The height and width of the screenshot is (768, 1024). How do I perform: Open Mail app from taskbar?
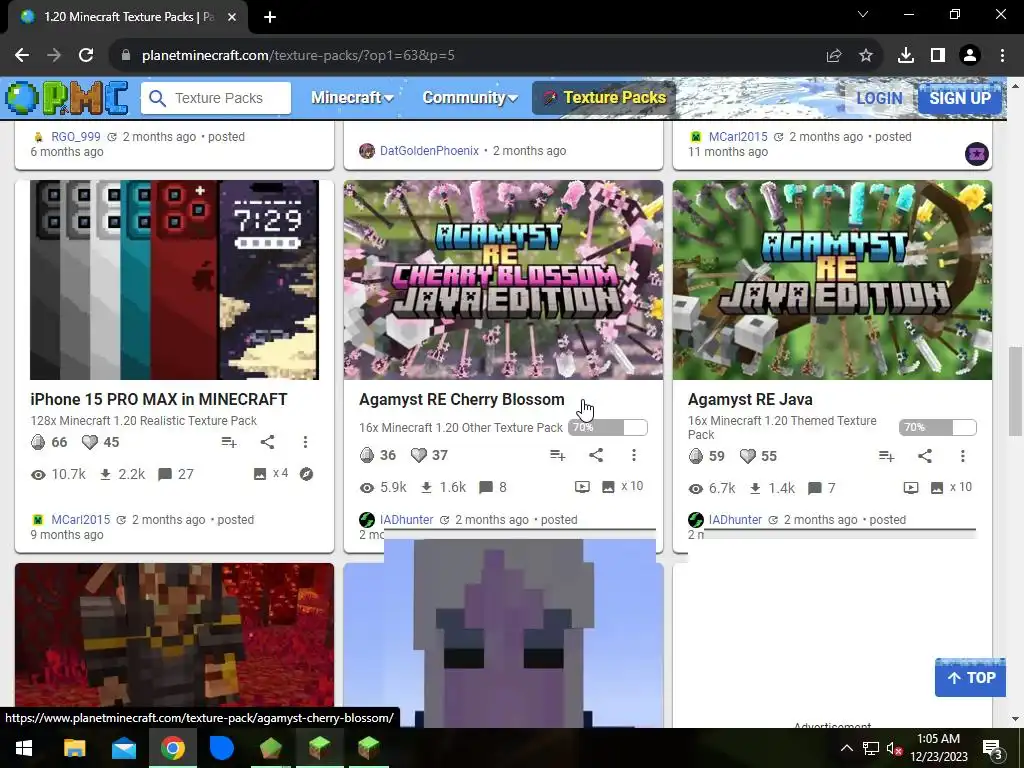click(x=123, y=748)
